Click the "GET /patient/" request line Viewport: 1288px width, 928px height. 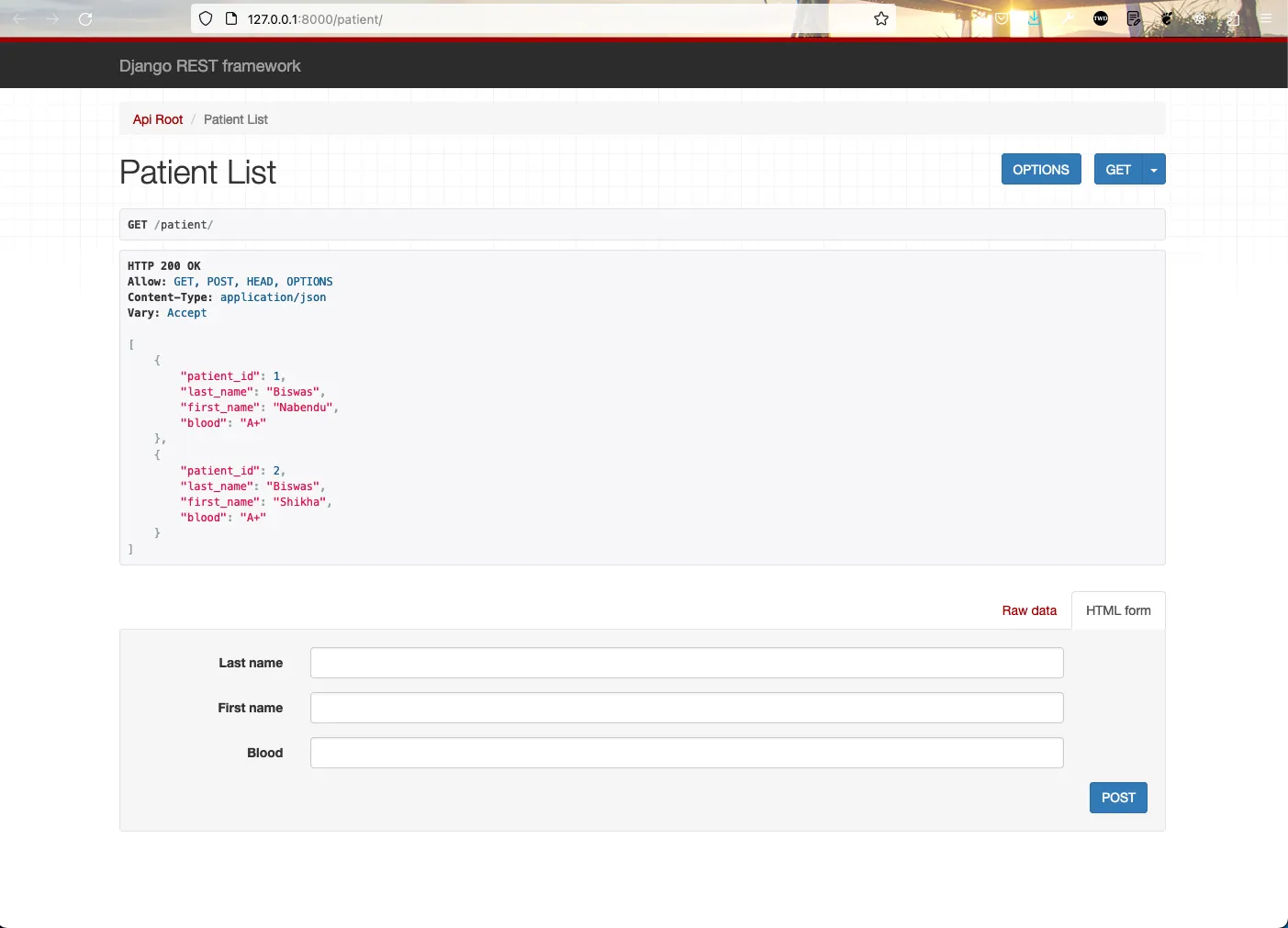(170, 225)
